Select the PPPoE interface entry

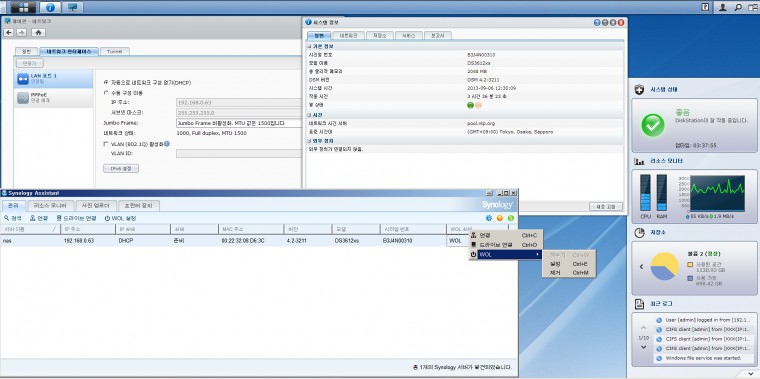click(x=53, y=98)
